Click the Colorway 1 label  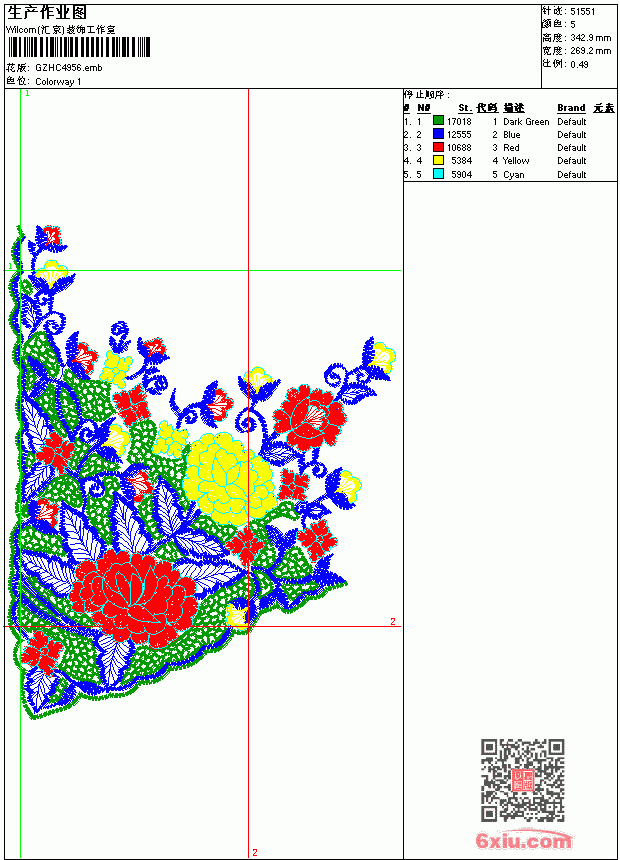coord(58,82)
